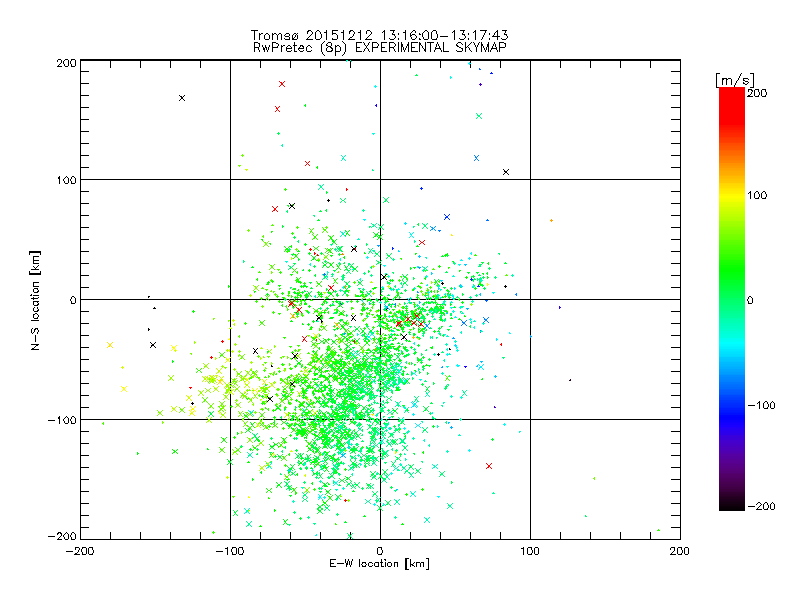The image size is (800, 600).
Task: Click the black X marker just above the 100 km gridline
Action: [x=506, y=172]
